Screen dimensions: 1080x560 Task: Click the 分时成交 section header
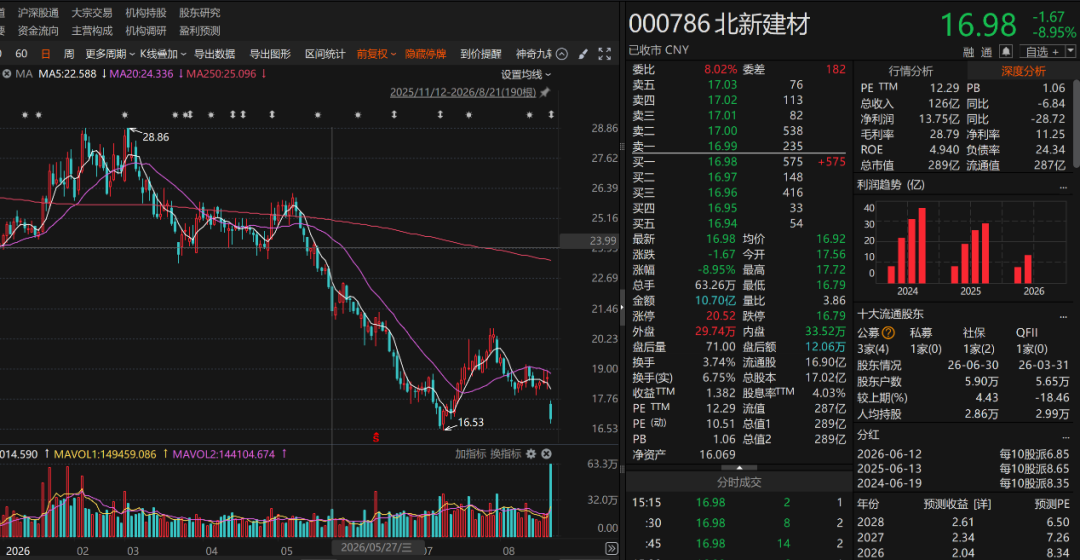point(739,482)
